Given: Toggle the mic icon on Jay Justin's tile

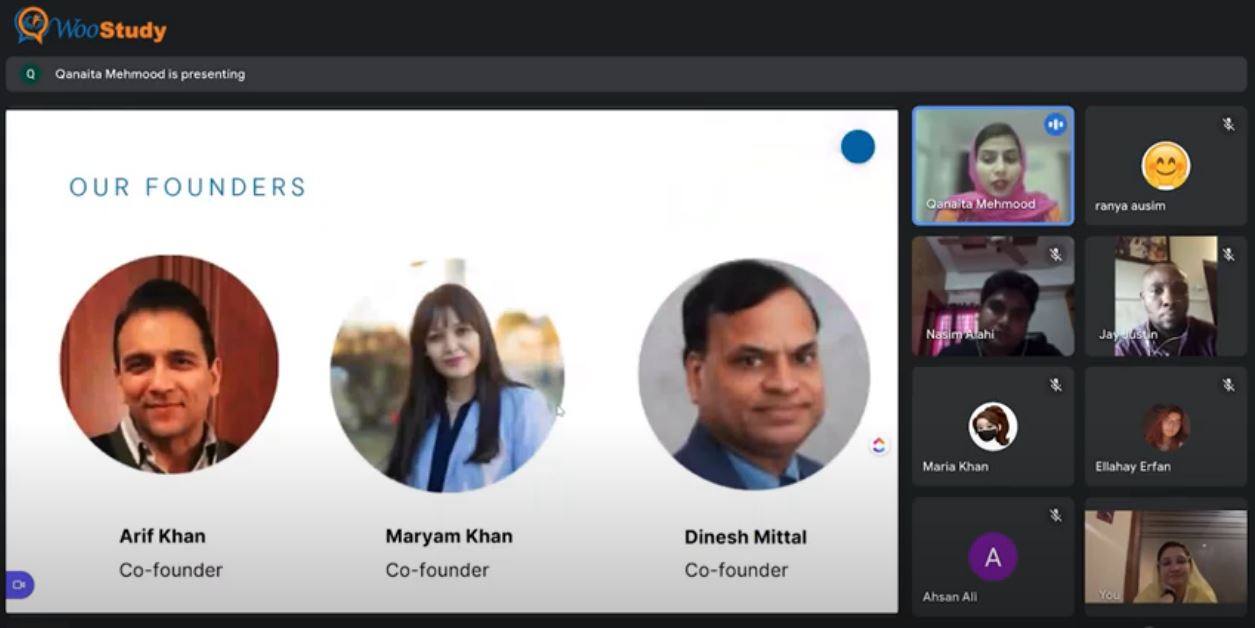Looking at the screenshot, I should (x=1228, y=254).
